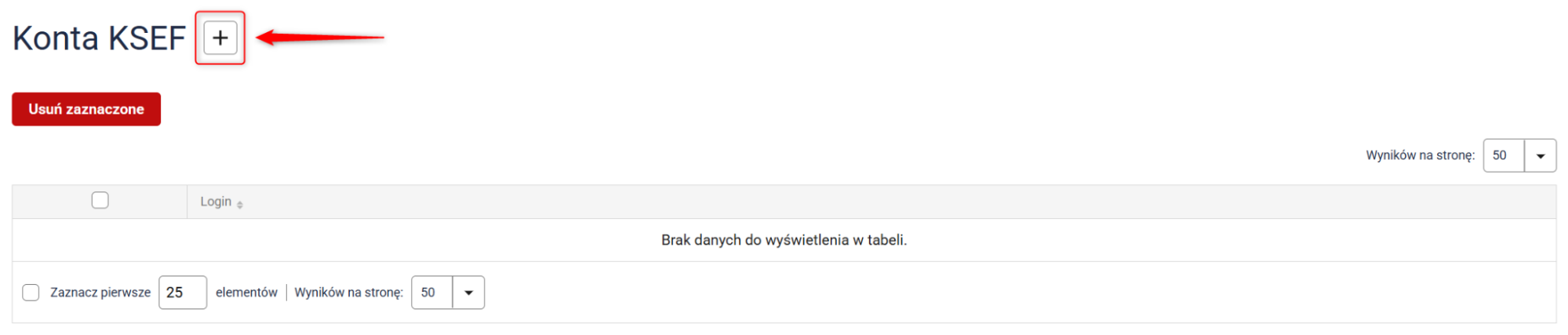Open the bottom 50 results value box
This screenshot has height=335, width=1568.
(432, 293)
